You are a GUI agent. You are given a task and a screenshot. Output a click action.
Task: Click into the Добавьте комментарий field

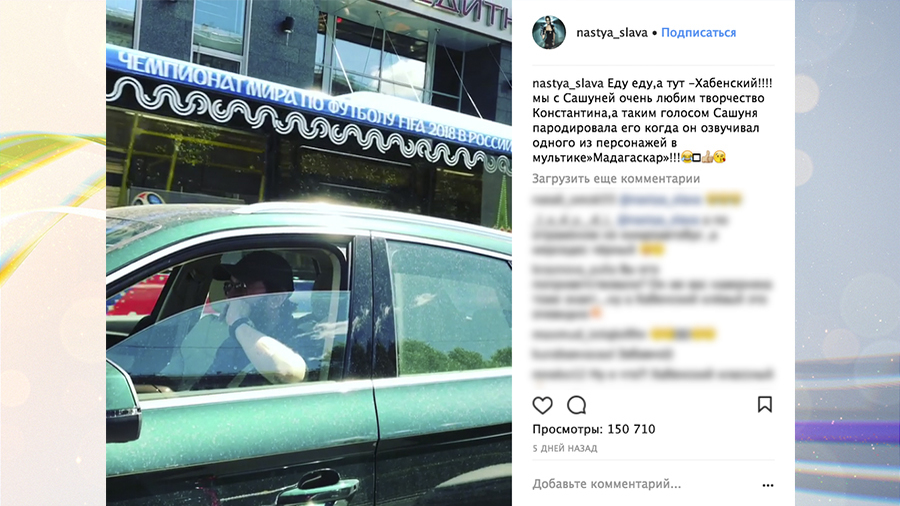click(643, 484)
